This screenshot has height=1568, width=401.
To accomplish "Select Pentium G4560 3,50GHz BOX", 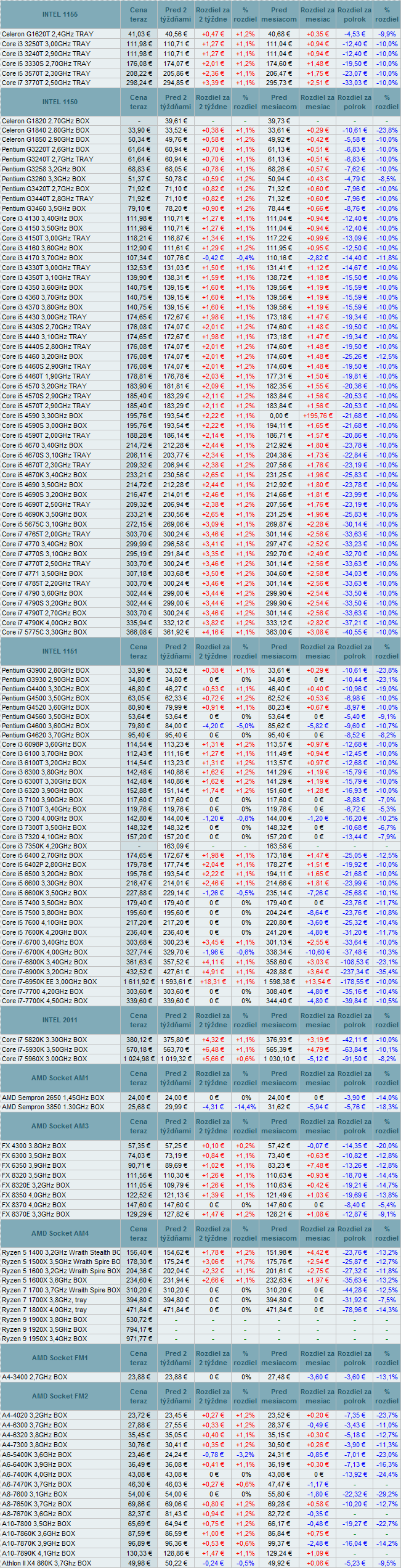I will 45,716.
